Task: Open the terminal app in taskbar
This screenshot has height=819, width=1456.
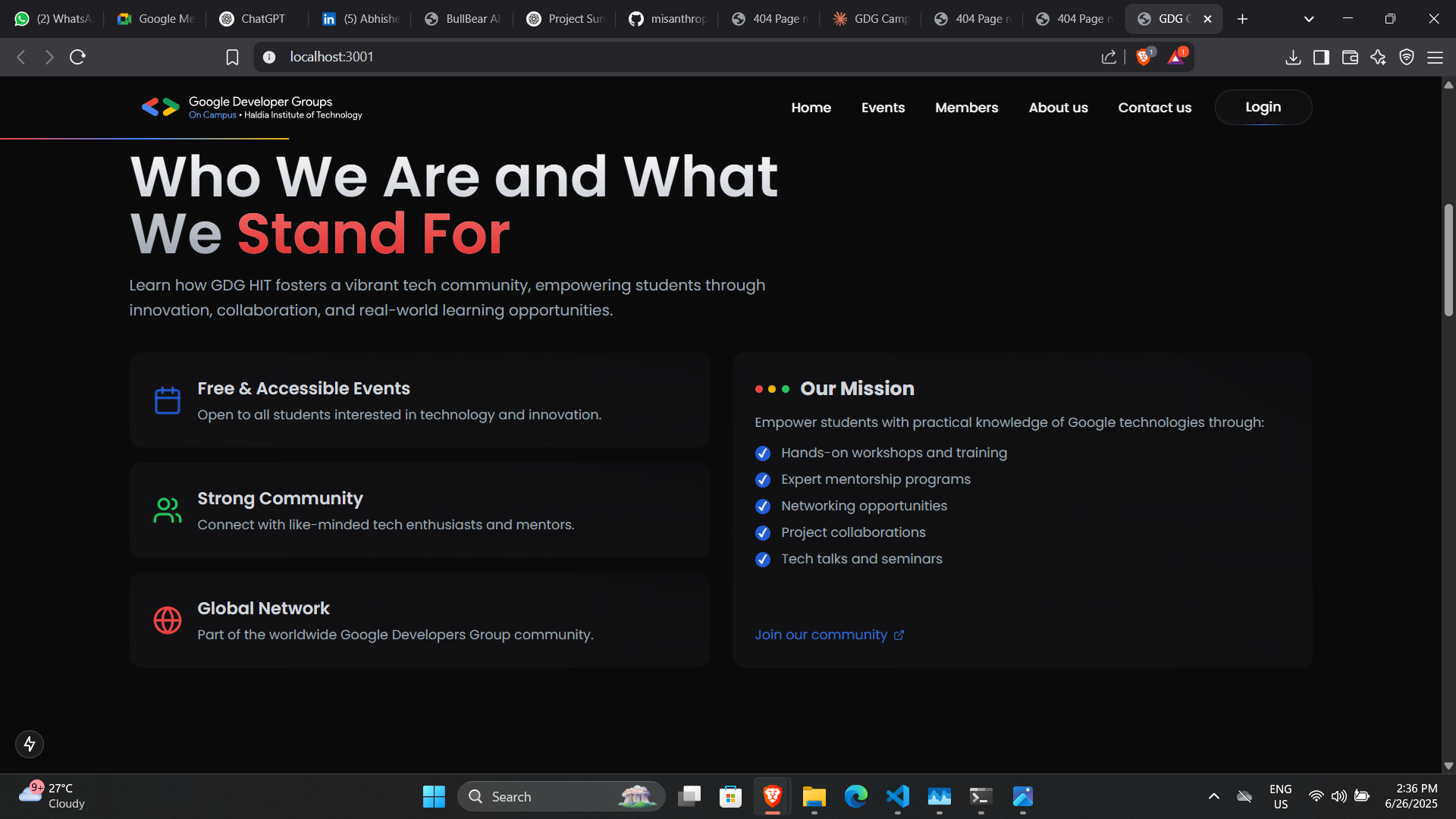Action: click(981, 796)
